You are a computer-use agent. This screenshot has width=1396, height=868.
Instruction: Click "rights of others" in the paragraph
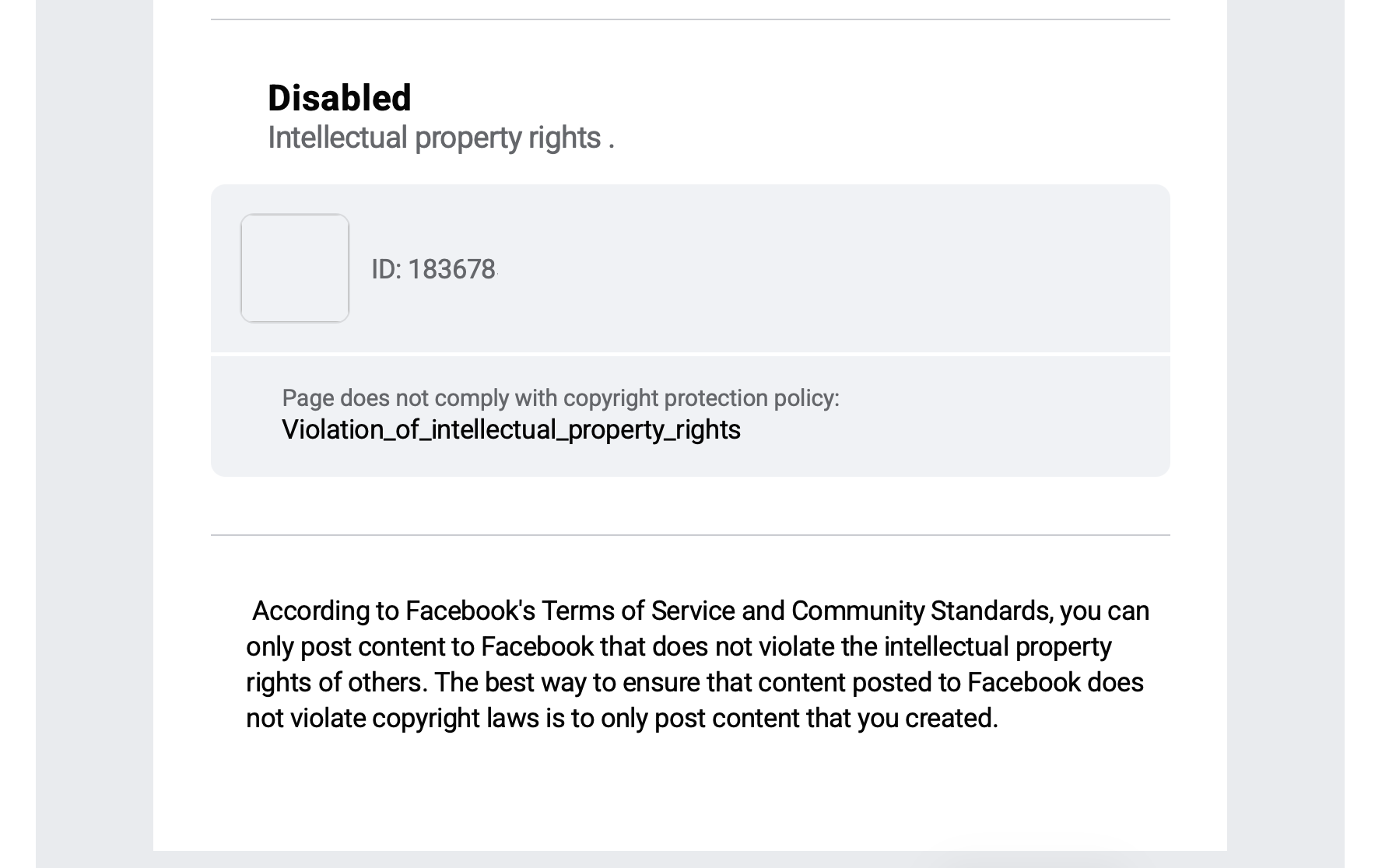click(336, 683)
